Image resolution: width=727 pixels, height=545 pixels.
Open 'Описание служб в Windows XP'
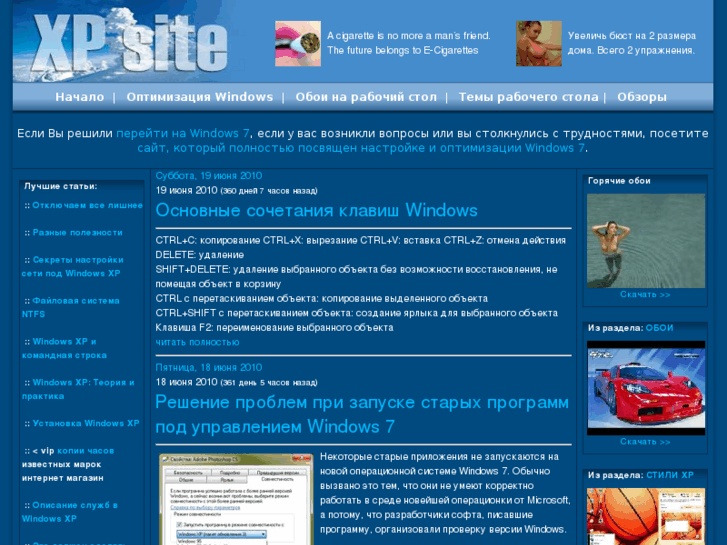[70, 512]
